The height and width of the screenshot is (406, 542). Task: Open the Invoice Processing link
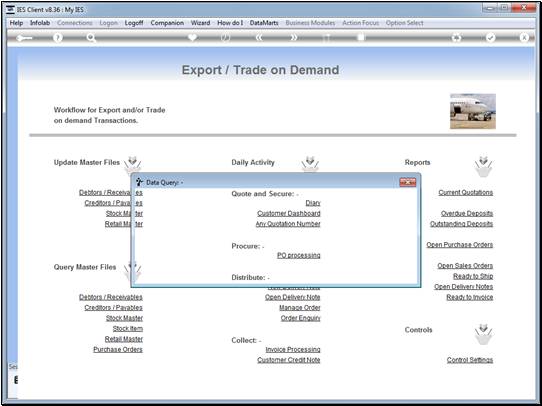(293, 350)
